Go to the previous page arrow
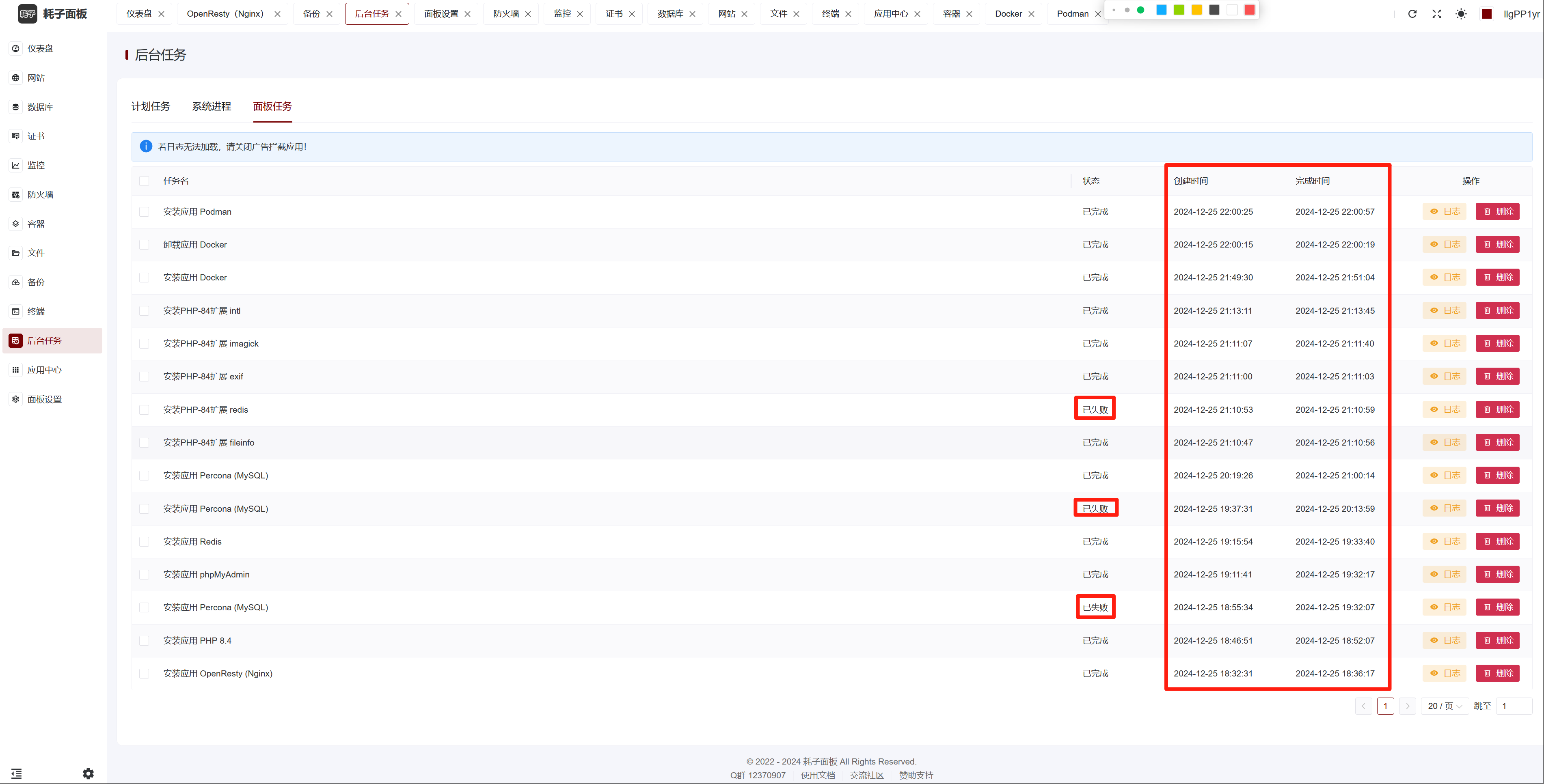This screenshot has height=784, width=1544. click(x=1364, y=706)
